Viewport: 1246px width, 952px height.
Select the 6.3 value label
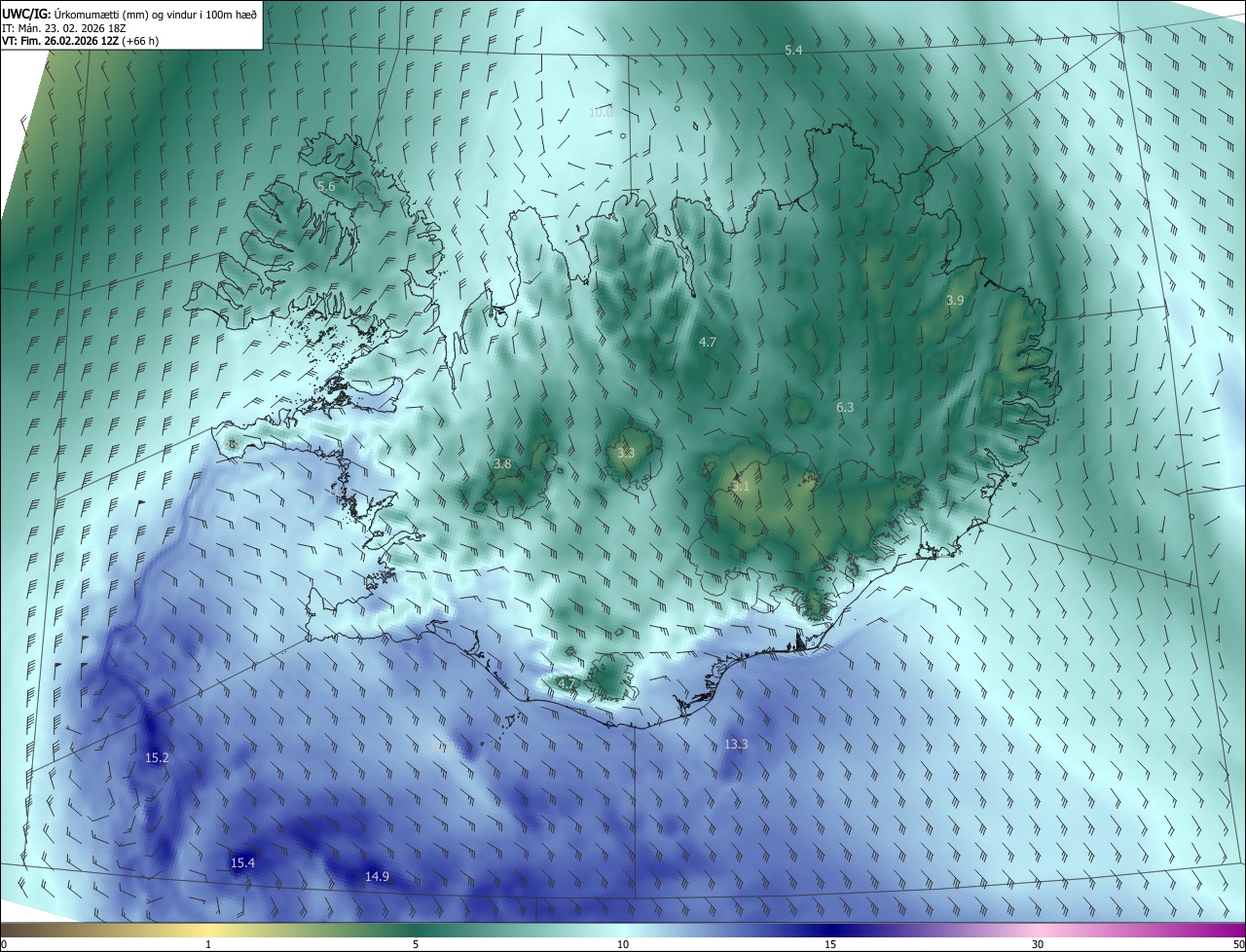(x=845, y=408)
